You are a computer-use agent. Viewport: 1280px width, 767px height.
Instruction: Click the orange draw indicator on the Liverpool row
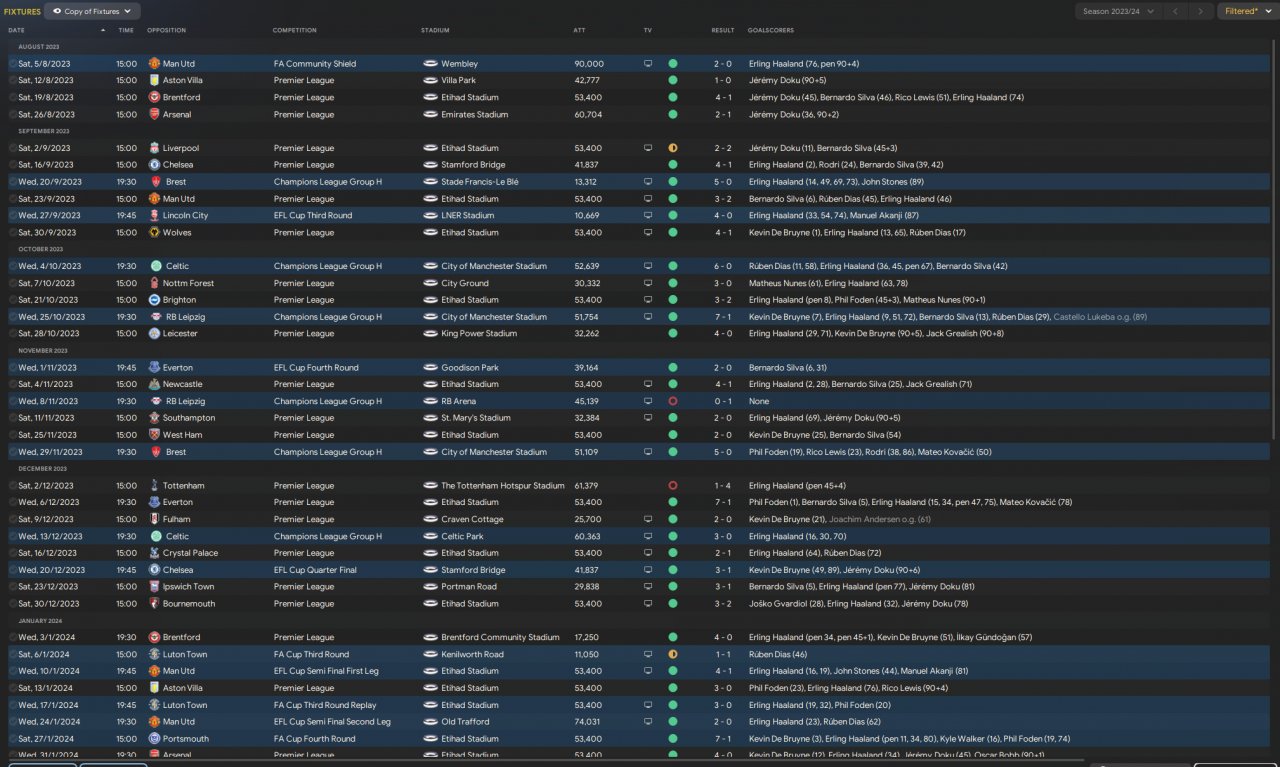coord(673,148)
